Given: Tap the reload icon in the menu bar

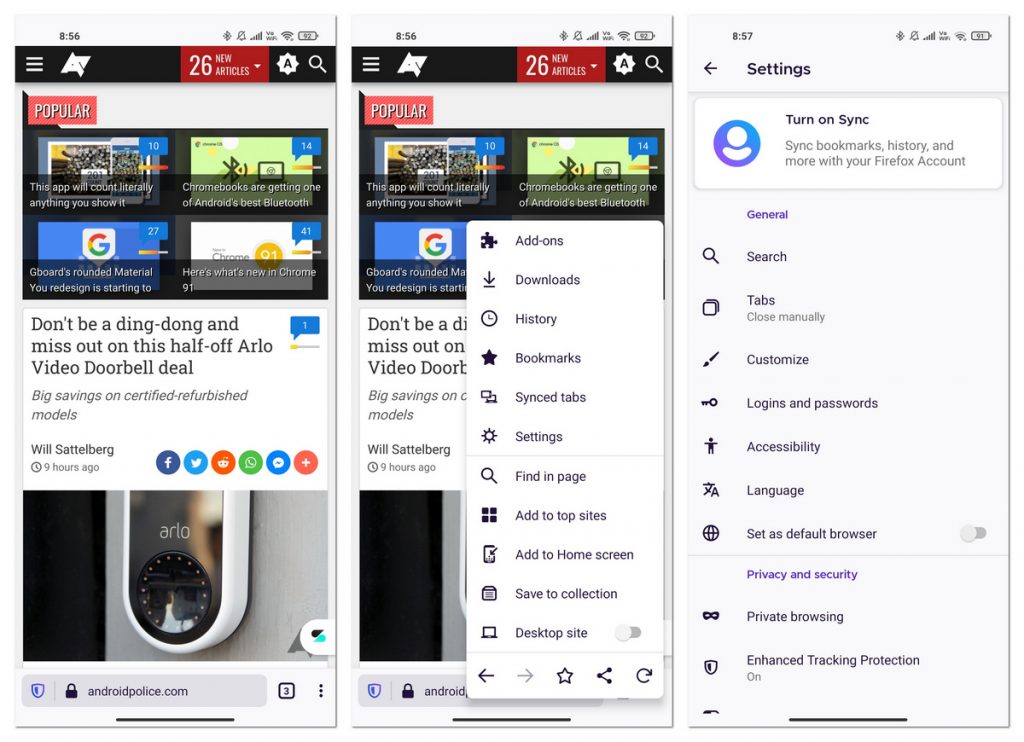Looking at the screenshot, I should click(x=644, y=676).
